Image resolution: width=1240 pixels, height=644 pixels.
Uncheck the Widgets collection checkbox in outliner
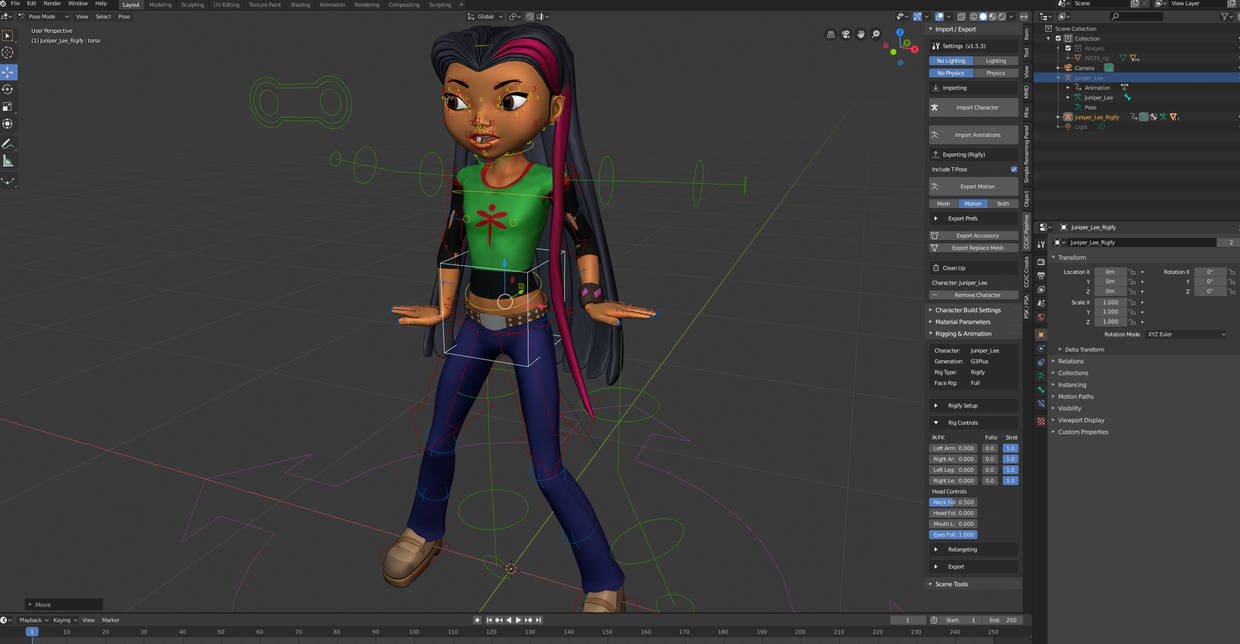pyautogui.click(x=1068, y=48)
